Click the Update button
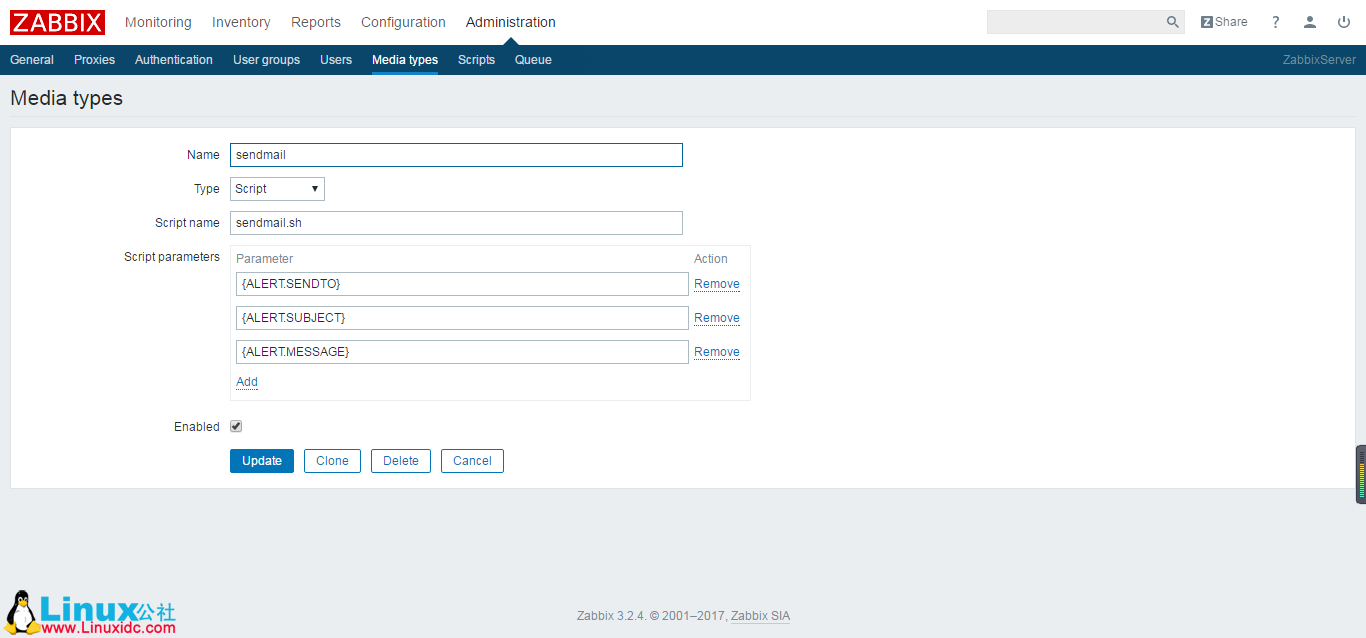 (261, 460)
